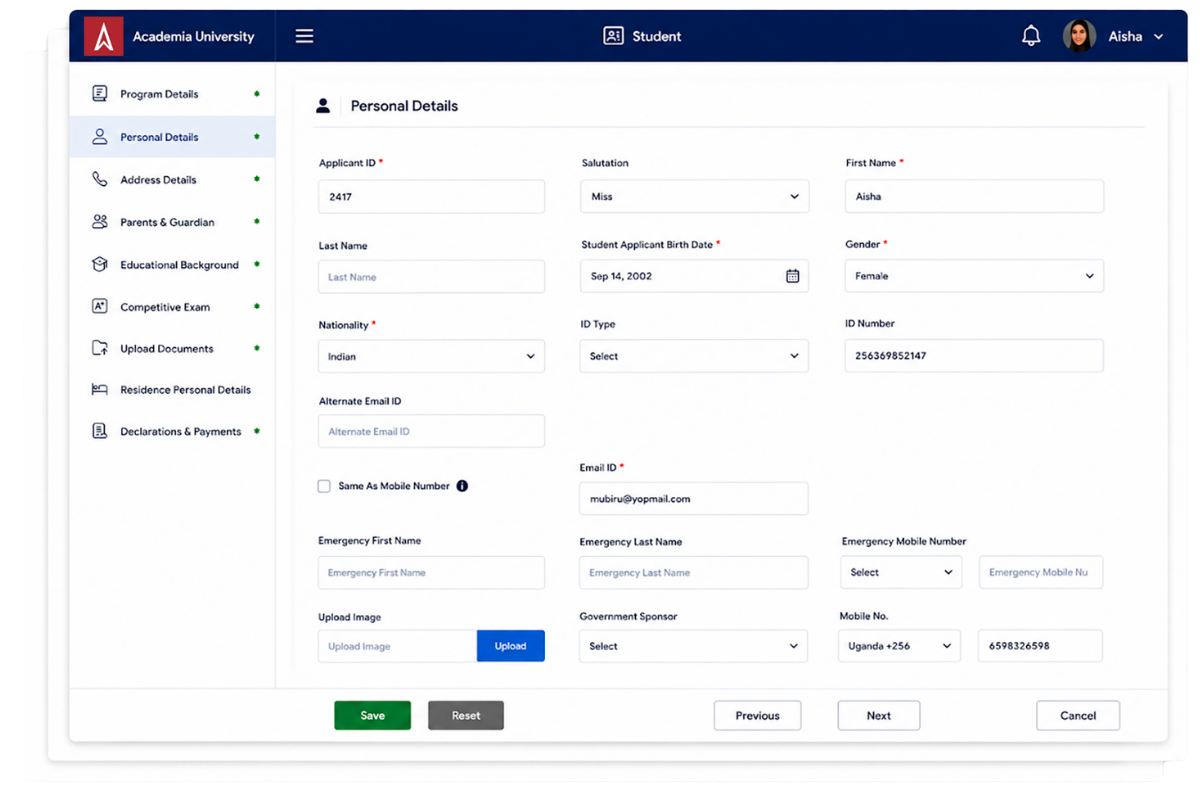Open the Uganda +256 country code dropdown
This screenshot has width=1200, height=800.
pos(900,646)
